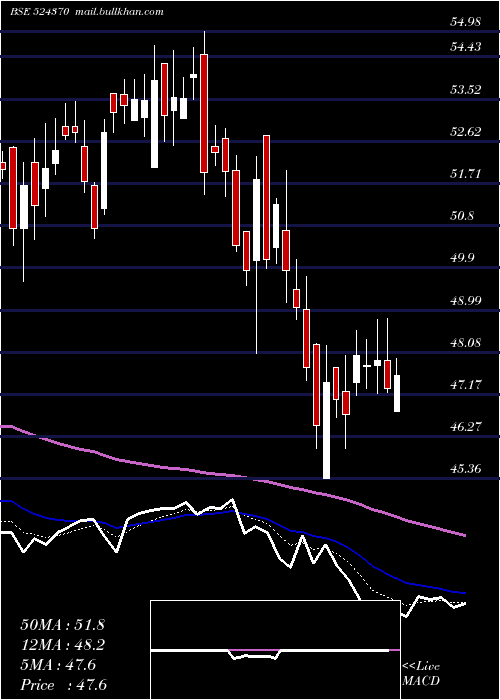Click the 52.62 price axis value
This screenshot has height=700, width=500.
pyautogui.click(x=465, y=131)
